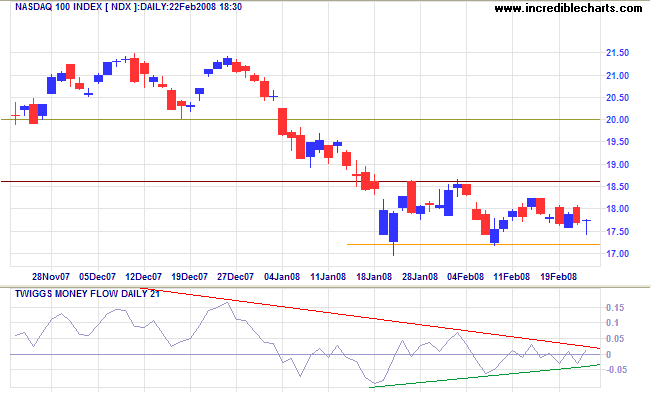Click the www.incrediblecharts.com link
Image resolution: width=651 pixels, height=395 pixels.
tap(568, 8)
